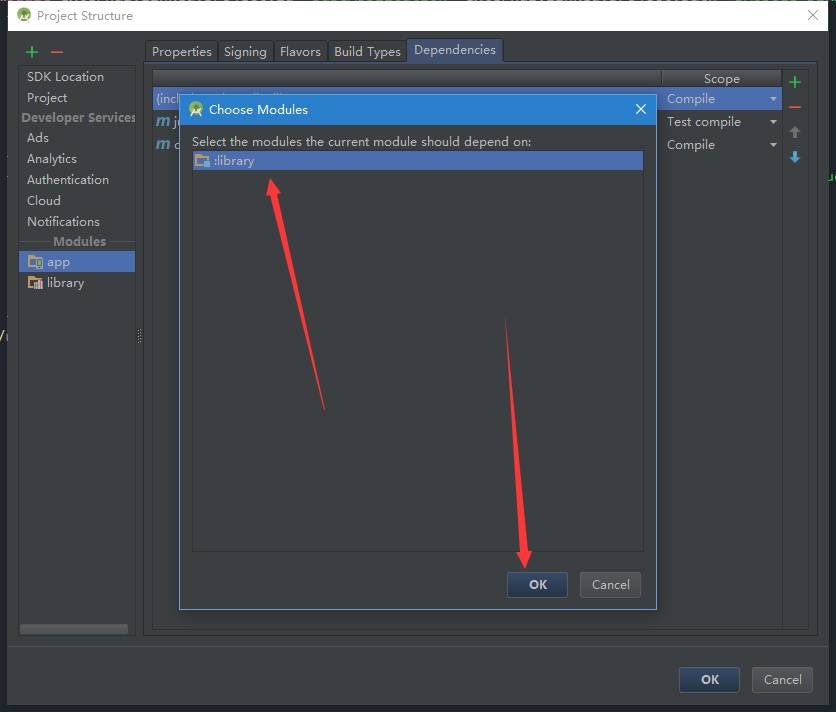The width and height of the screenshot is (836, 712).
Task: Open the Build Types tab
Action: (367, 52)
